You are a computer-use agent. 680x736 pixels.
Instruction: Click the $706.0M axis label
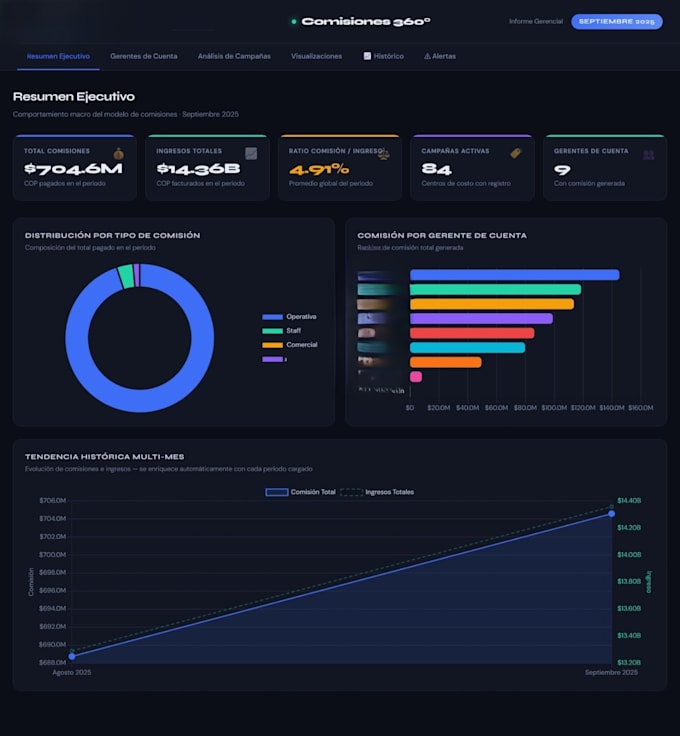pyautogui.click(x=53, y=500)
